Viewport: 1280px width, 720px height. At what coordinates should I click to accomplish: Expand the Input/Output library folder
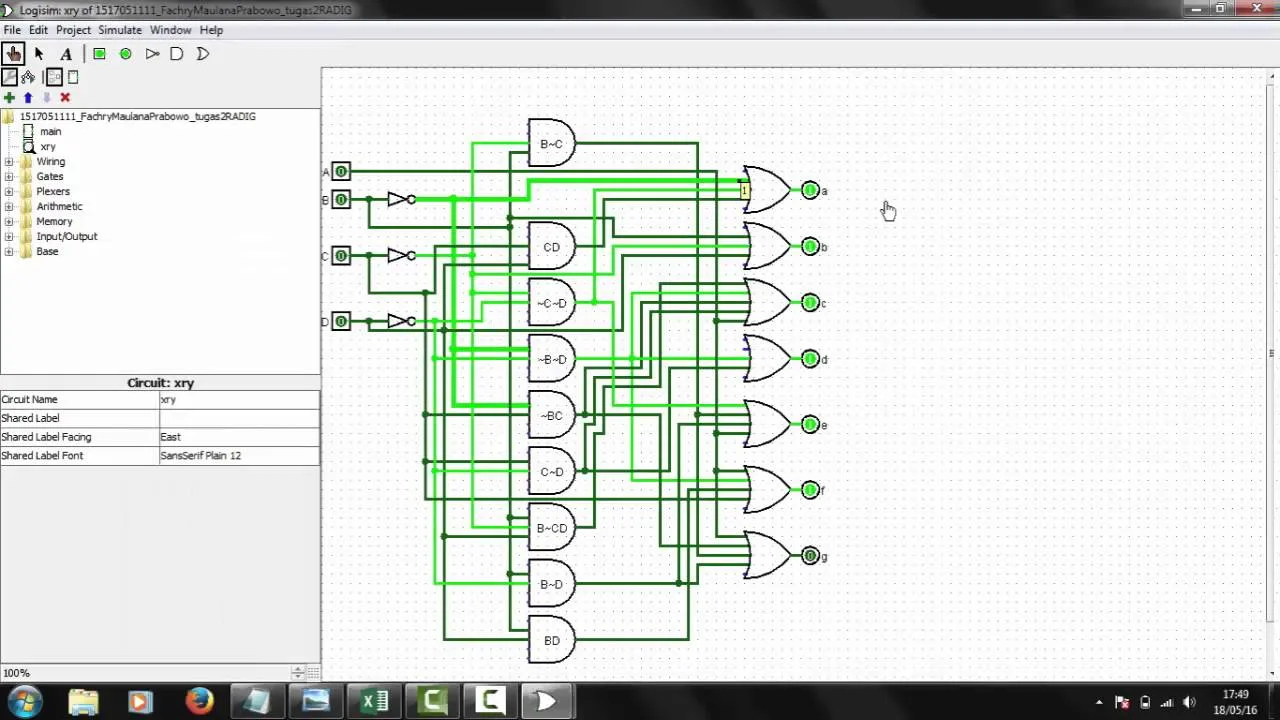pos(9,236)
